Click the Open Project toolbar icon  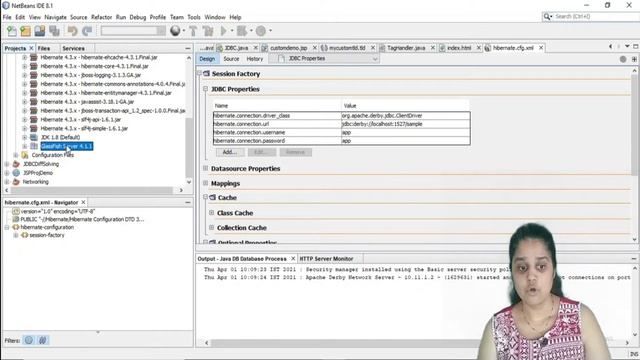point(40,31)
